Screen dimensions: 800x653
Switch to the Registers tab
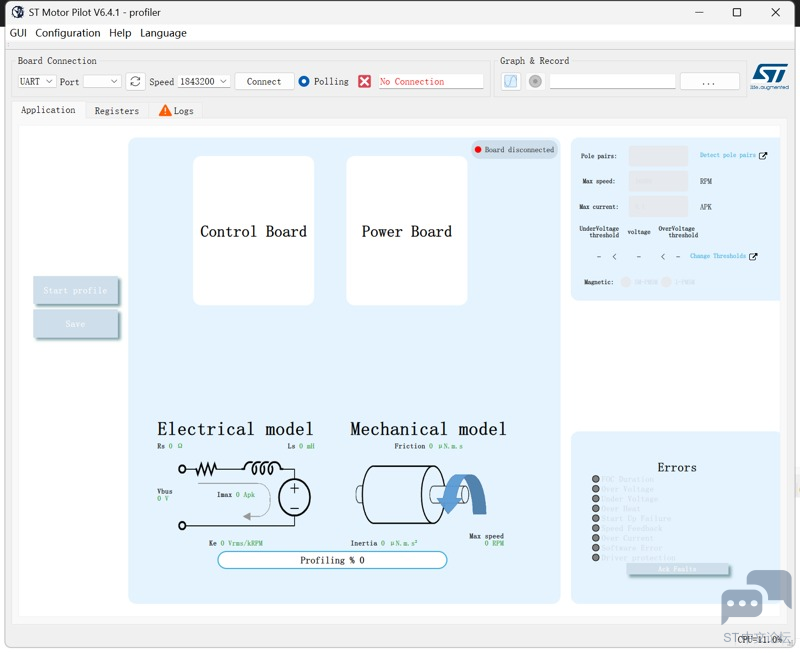click(x=117, y=111)
